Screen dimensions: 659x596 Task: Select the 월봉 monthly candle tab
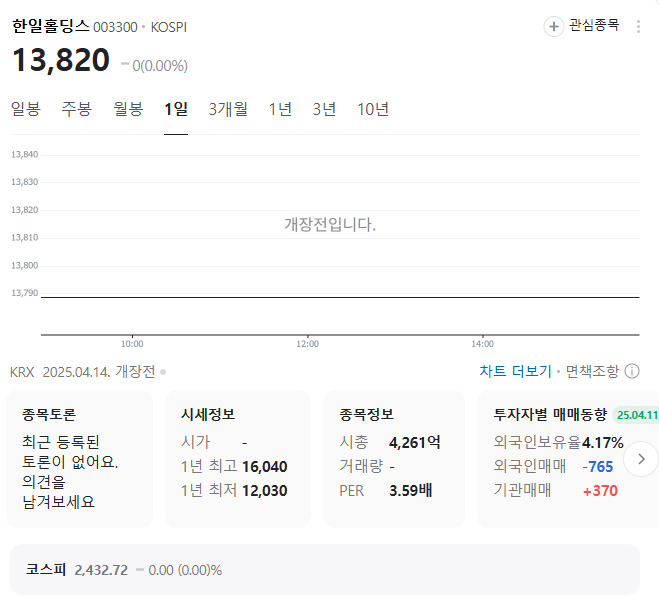(x=128, y=109)
